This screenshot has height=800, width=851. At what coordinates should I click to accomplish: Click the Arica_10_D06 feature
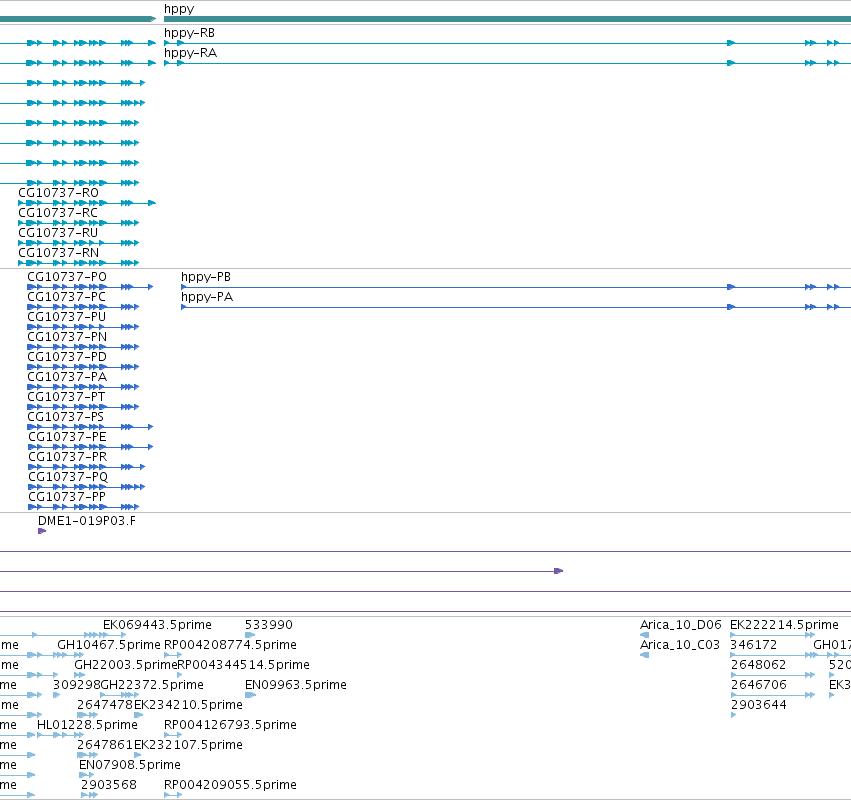coord(681,625)
